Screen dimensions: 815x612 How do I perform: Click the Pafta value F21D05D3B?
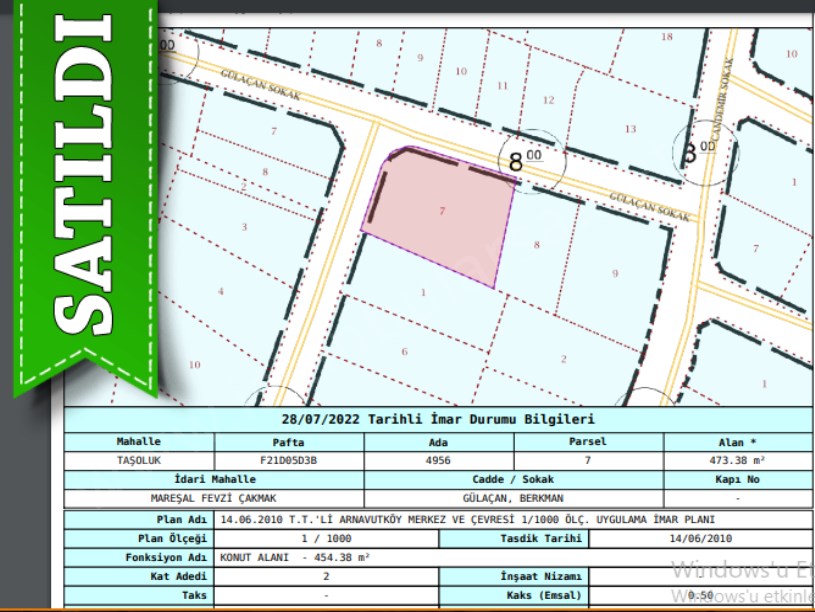(288, 461)
